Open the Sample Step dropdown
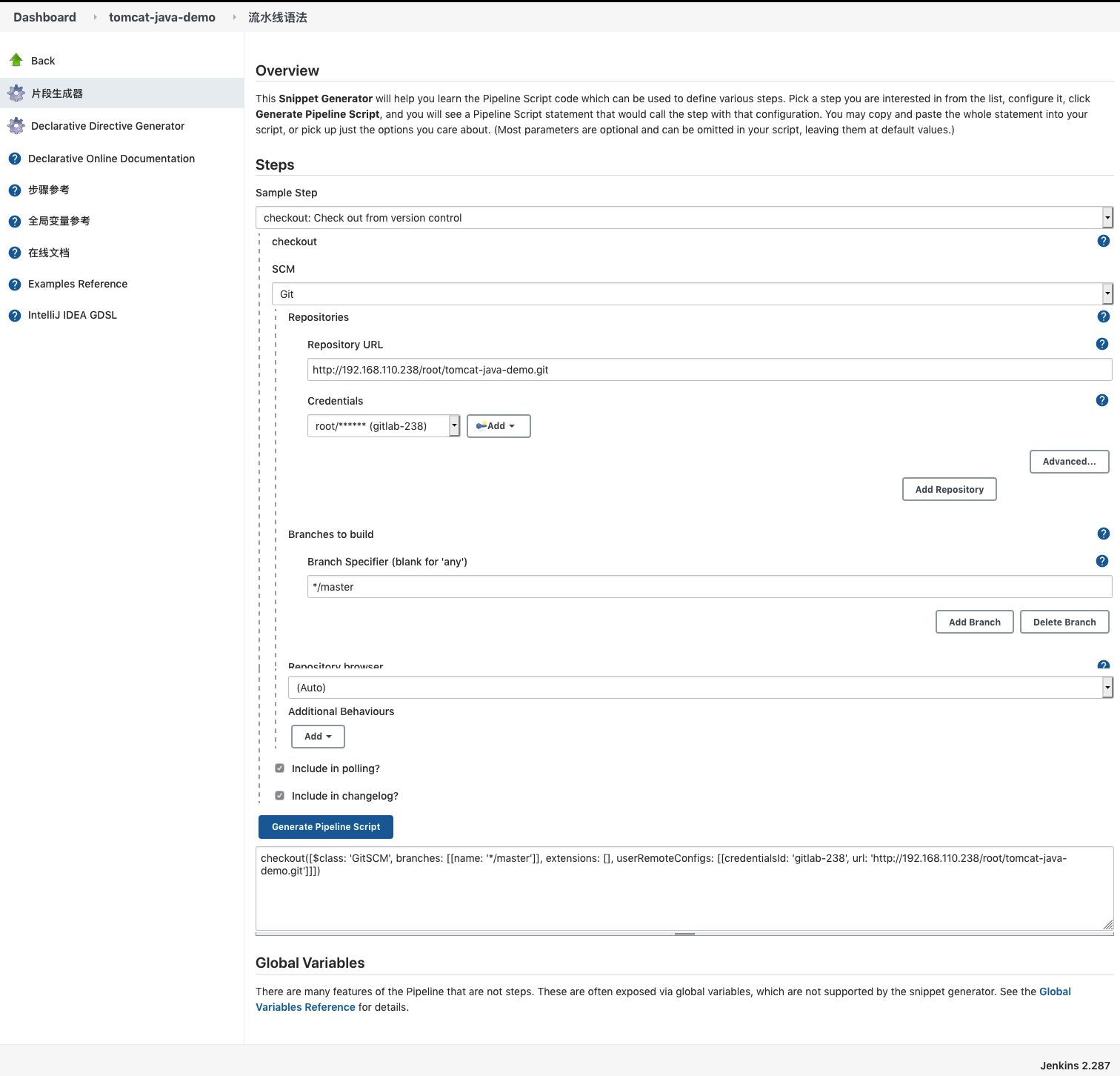Viewport: 1120px width, 1076px height. coord(684,218)
